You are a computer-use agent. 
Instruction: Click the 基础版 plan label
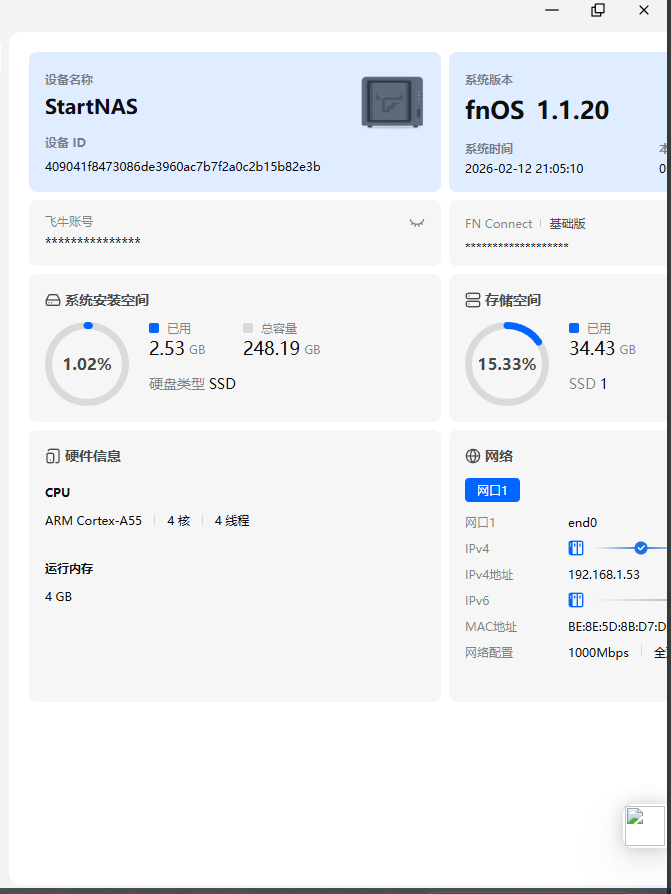(x=567, y=224)
